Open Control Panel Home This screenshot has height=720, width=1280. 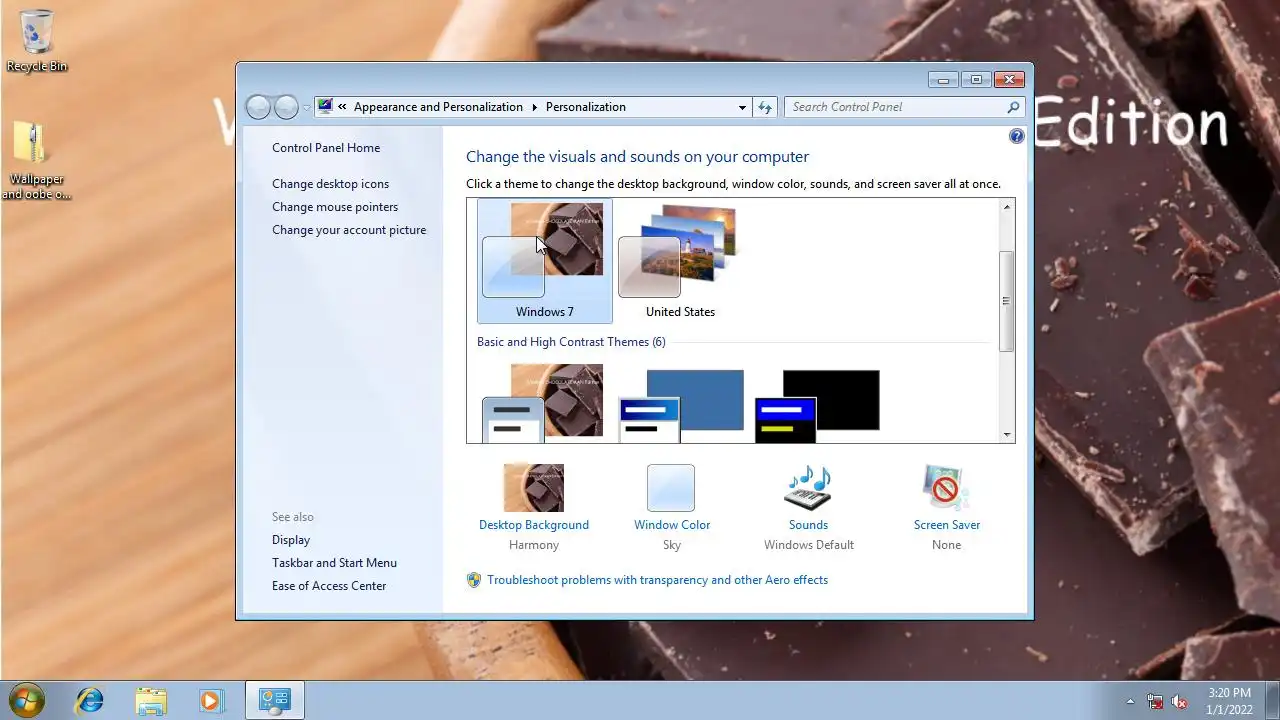pyautogui.click(x=326, y=148)
